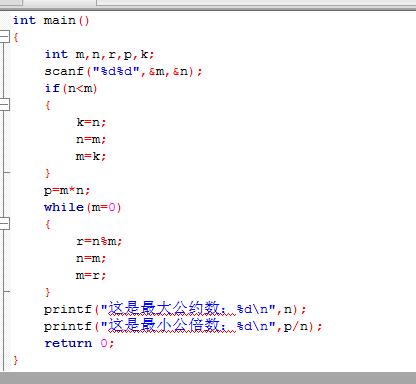416x384 pixels.
Task: Click the closing brace of main function
Action: [15, 360]
